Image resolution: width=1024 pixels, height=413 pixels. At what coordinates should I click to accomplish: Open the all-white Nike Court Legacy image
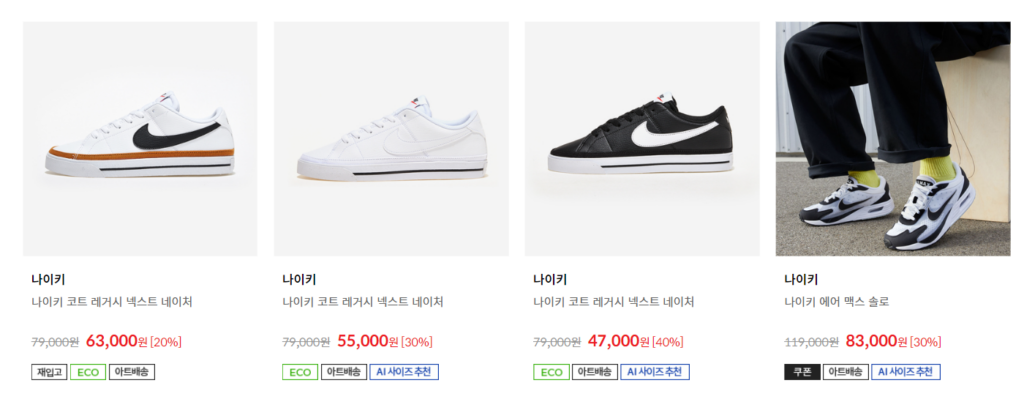pyautogui.click(x=391, y=139)
